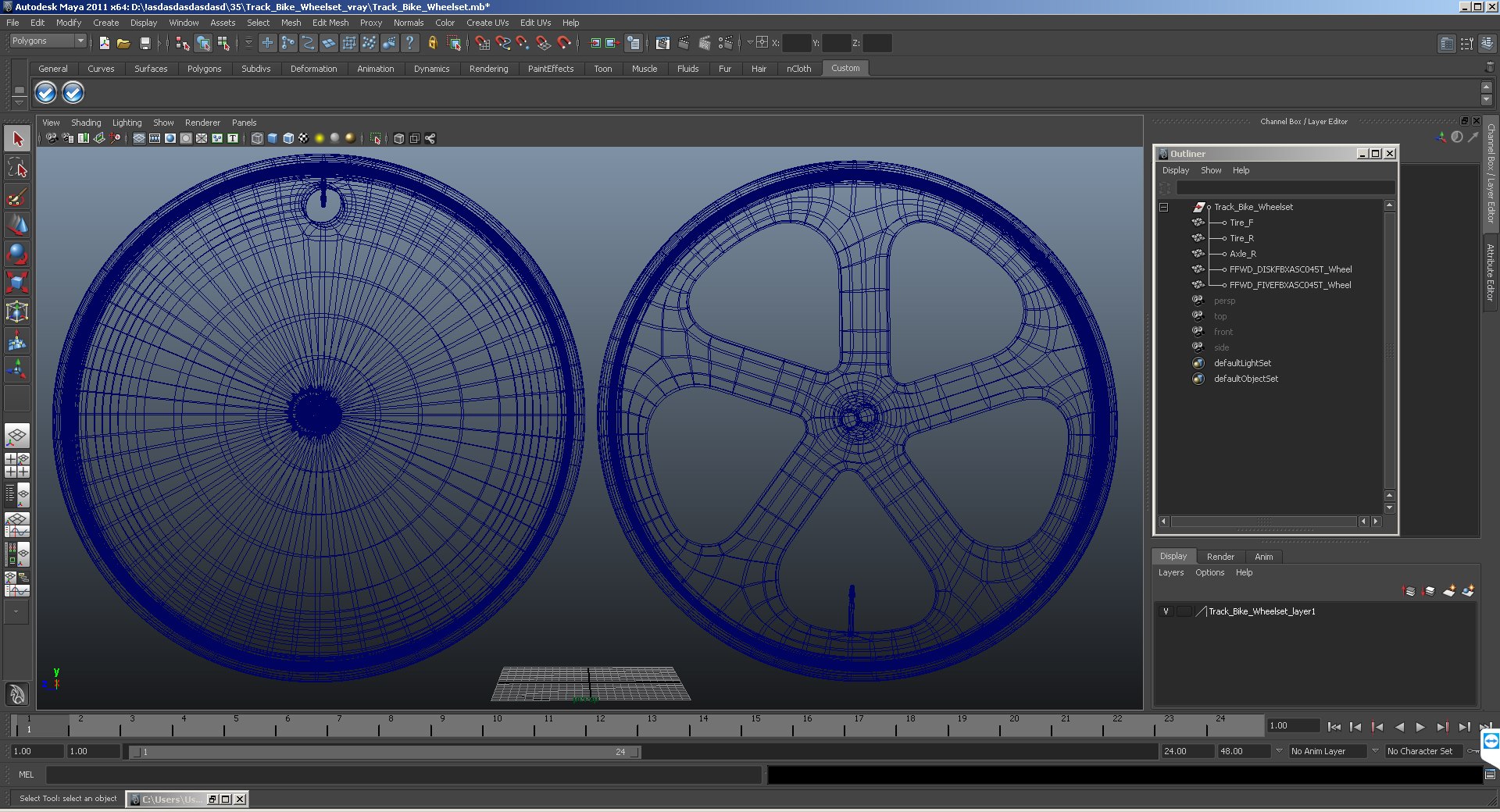The image size is (1500, 812).
Task: Enable snap to grids magnet
Action: tap(482, 43)
